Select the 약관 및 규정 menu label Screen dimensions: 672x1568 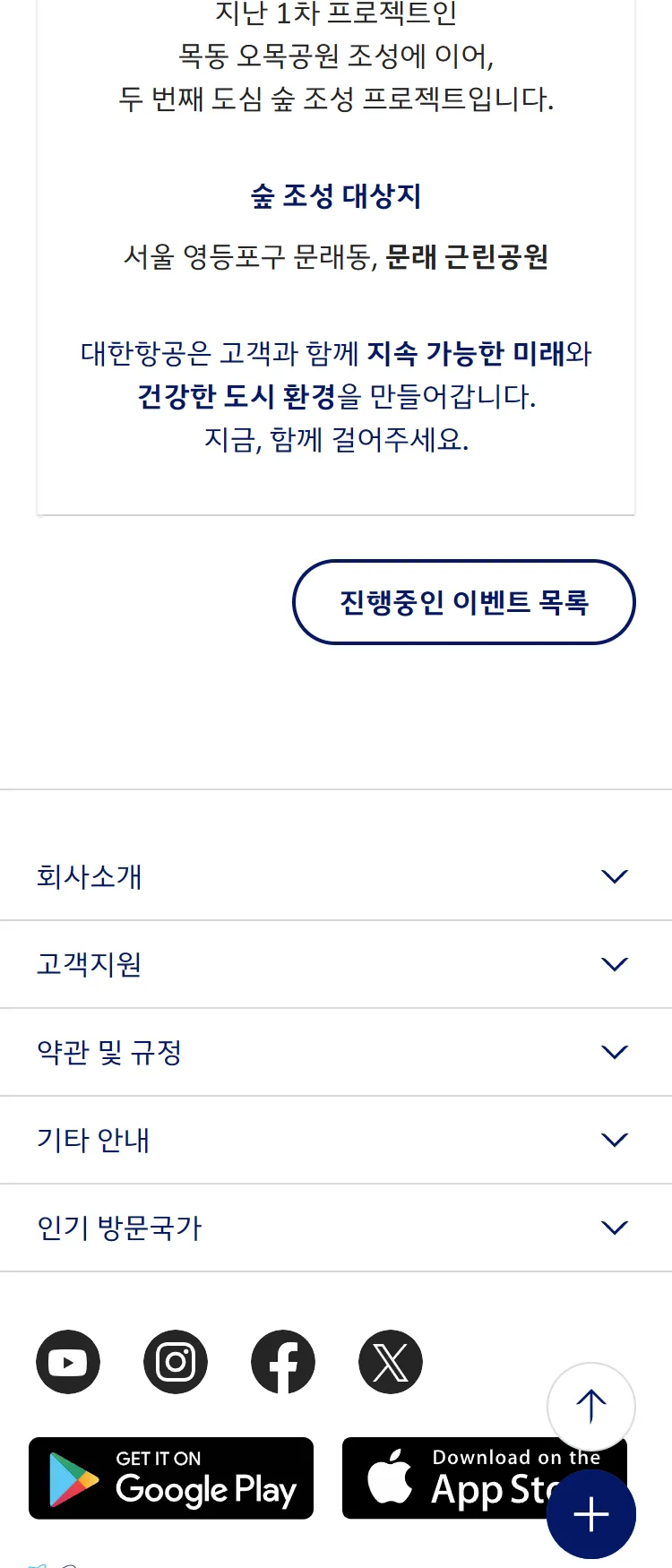click(109, 1052)
